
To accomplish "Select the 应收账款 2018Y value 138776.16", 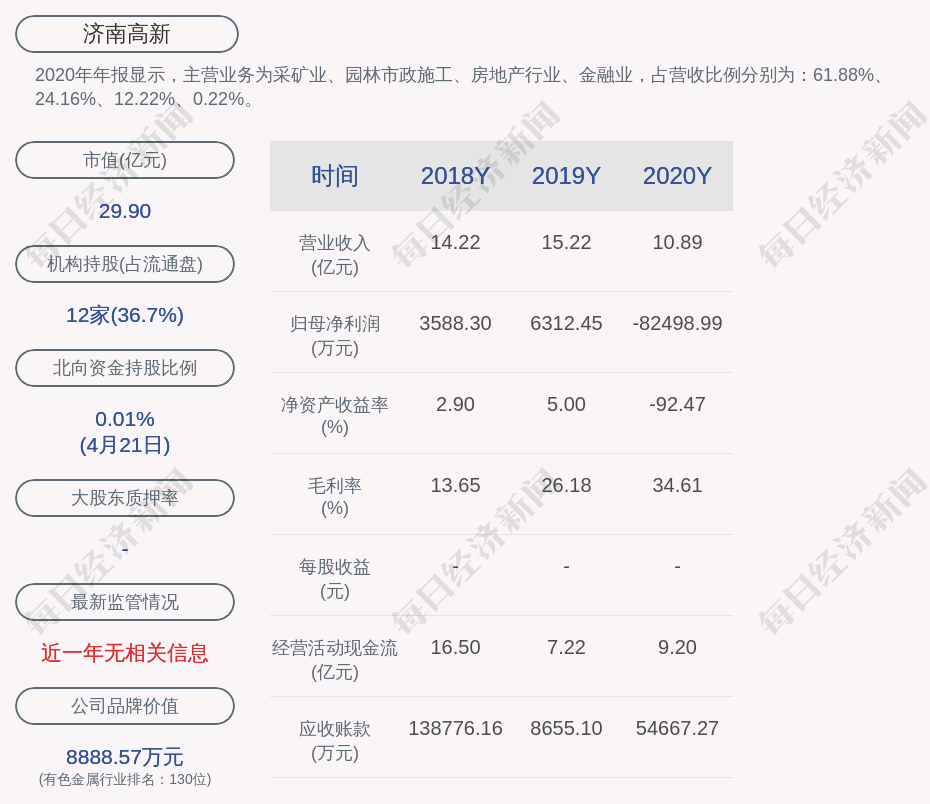I will pos(455,728).
